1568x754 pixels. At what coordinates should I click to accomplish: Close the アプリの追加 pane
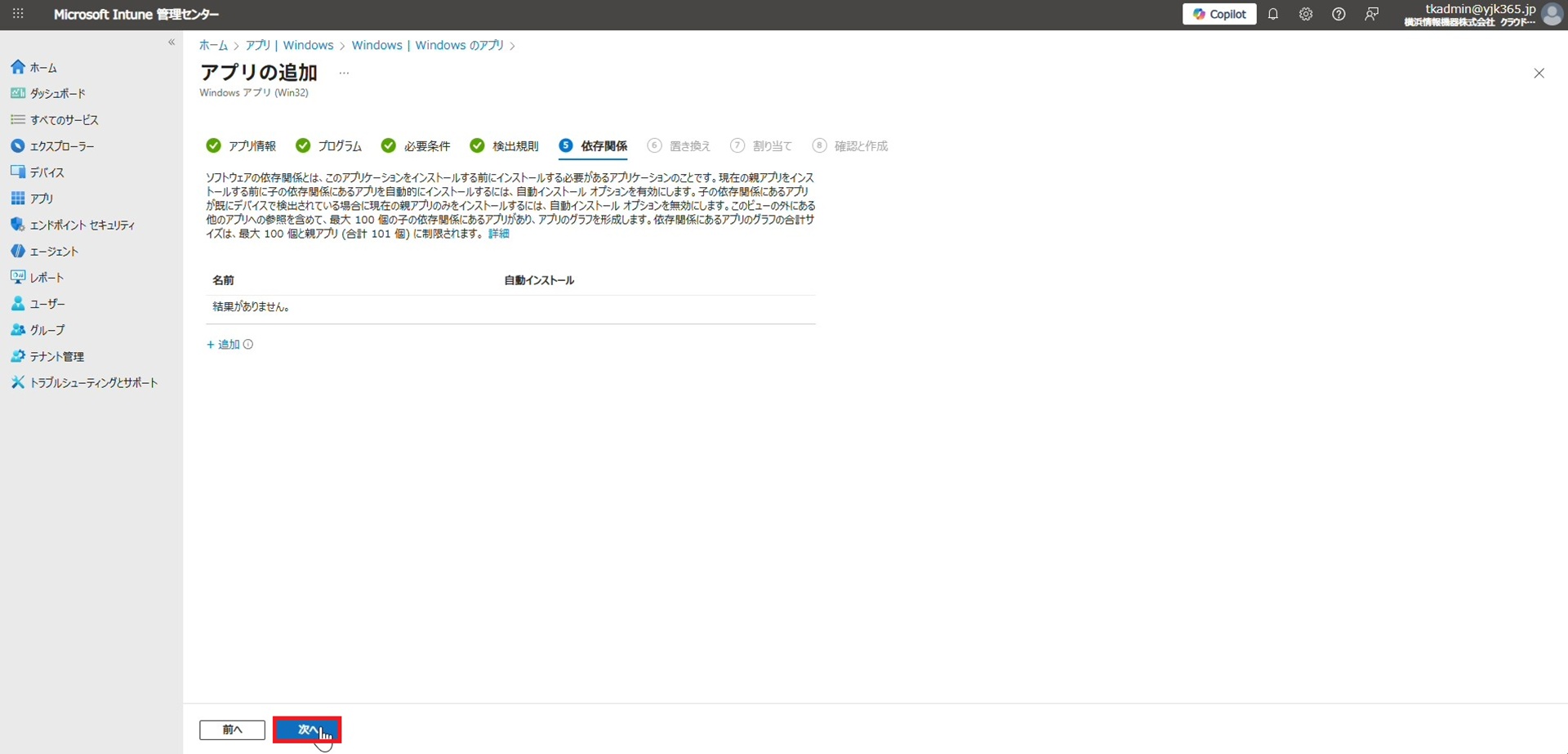(1539, 74)
